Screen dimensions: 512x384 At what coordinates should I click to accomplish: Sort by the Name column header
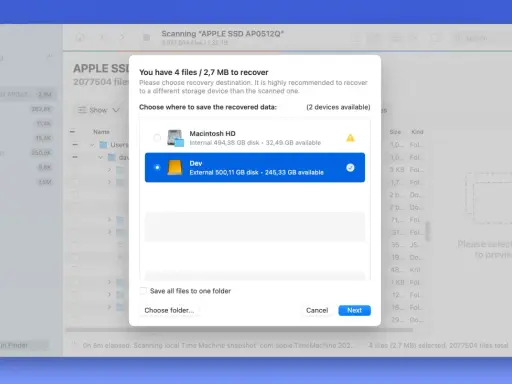[101, 132]
